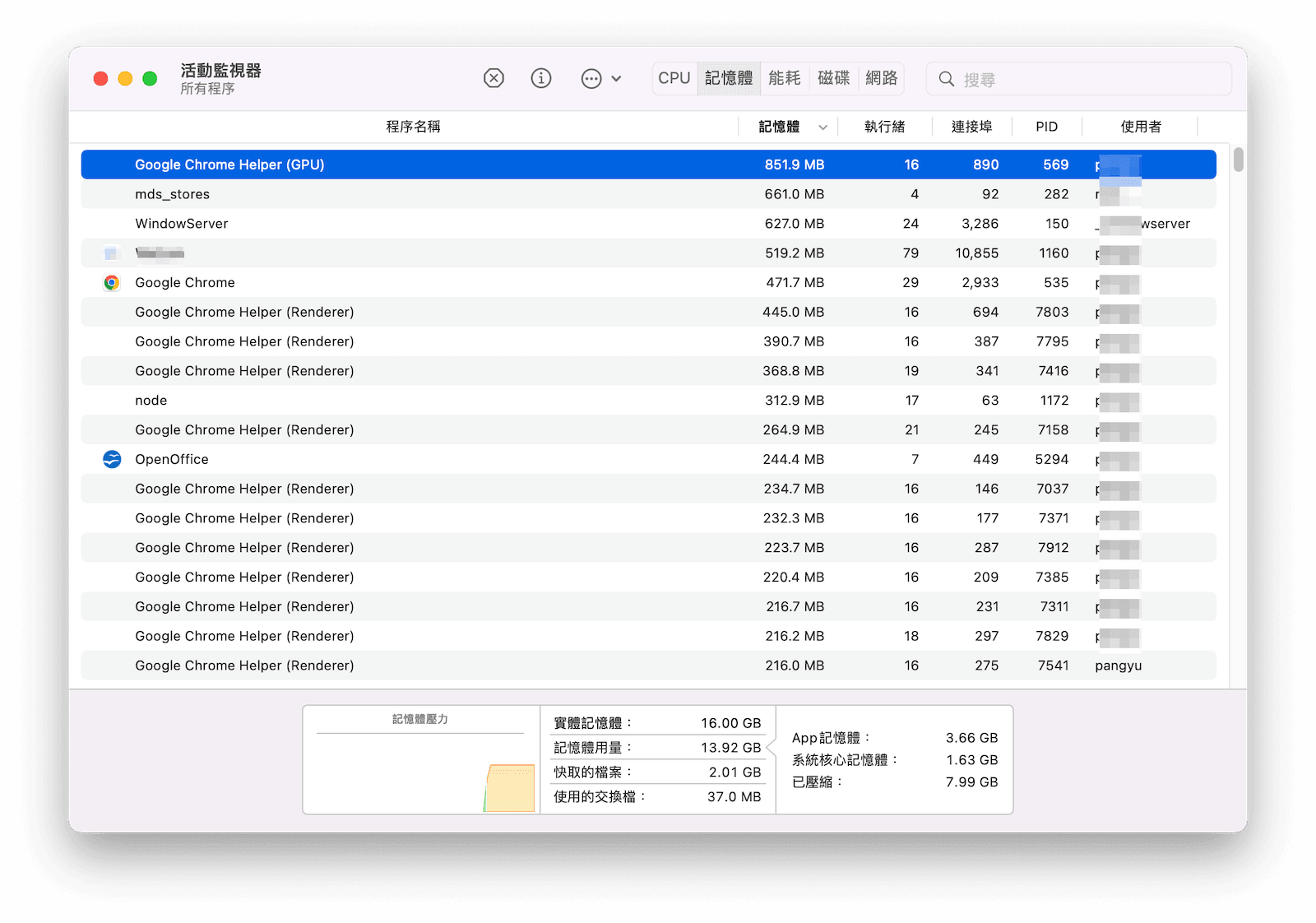Select the Renderer row with PID 7803
This screenshot has width=1316, height=923.
point(648,313)
